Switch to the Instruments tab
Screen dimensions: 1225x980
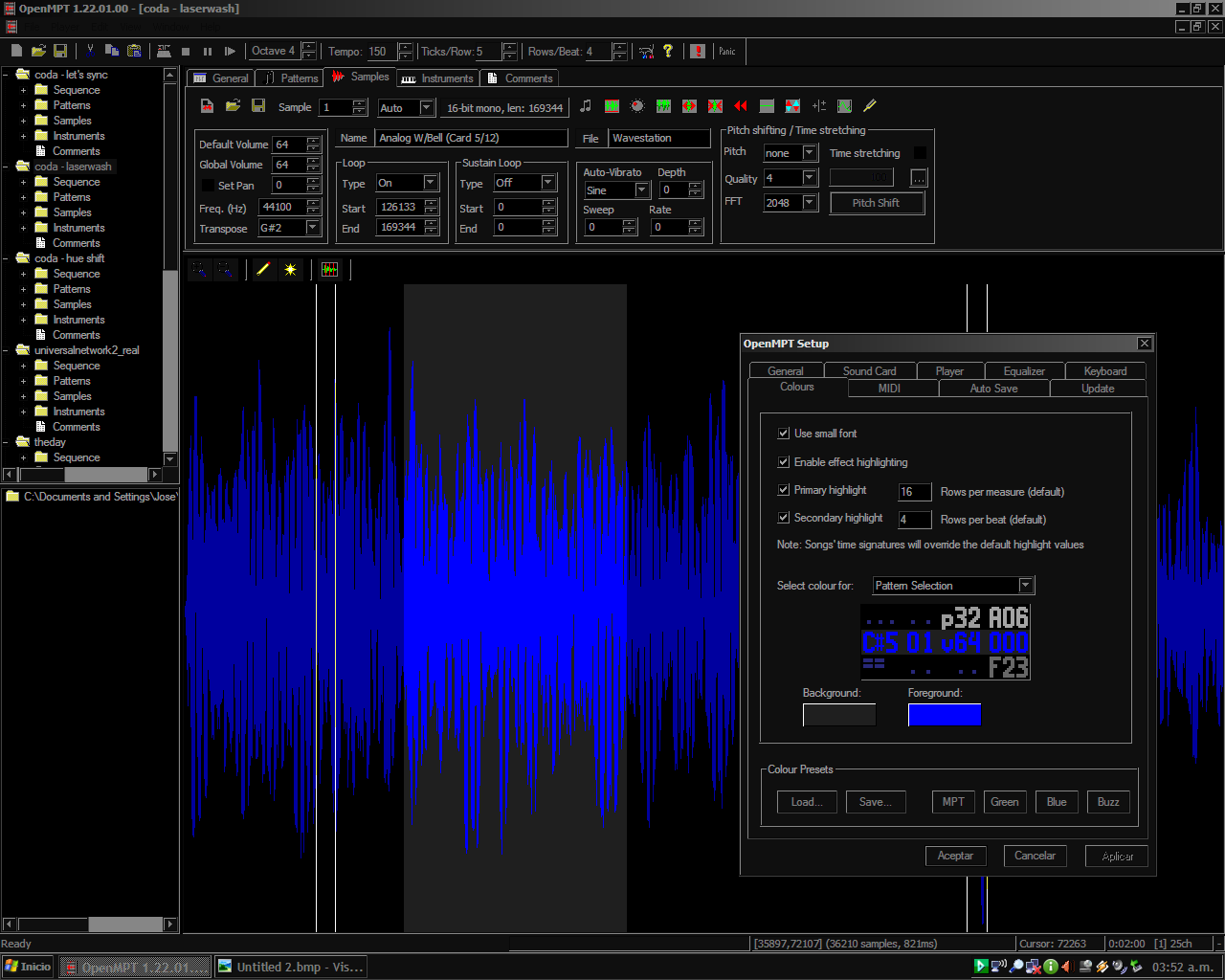[x=437, y=78]
